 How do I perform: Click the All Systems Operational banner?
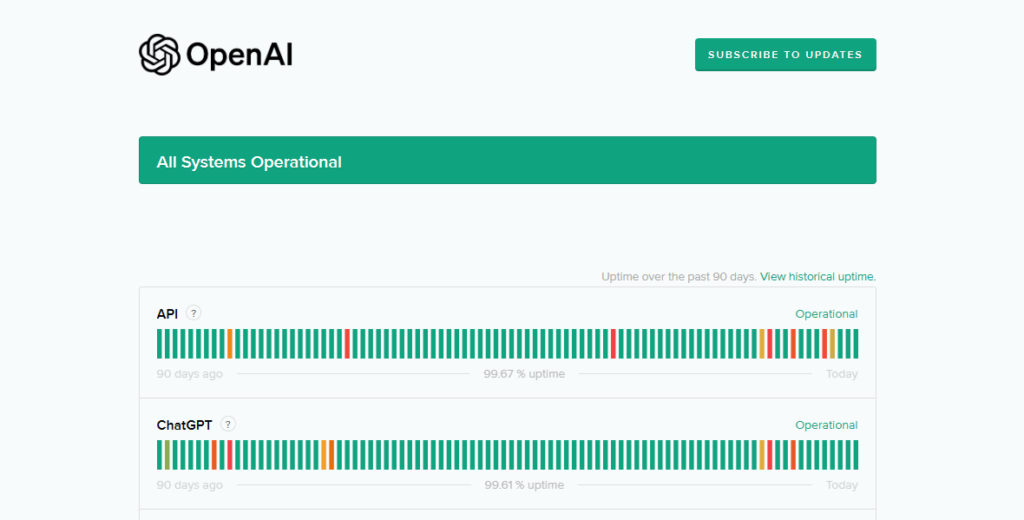click(507, 160)
